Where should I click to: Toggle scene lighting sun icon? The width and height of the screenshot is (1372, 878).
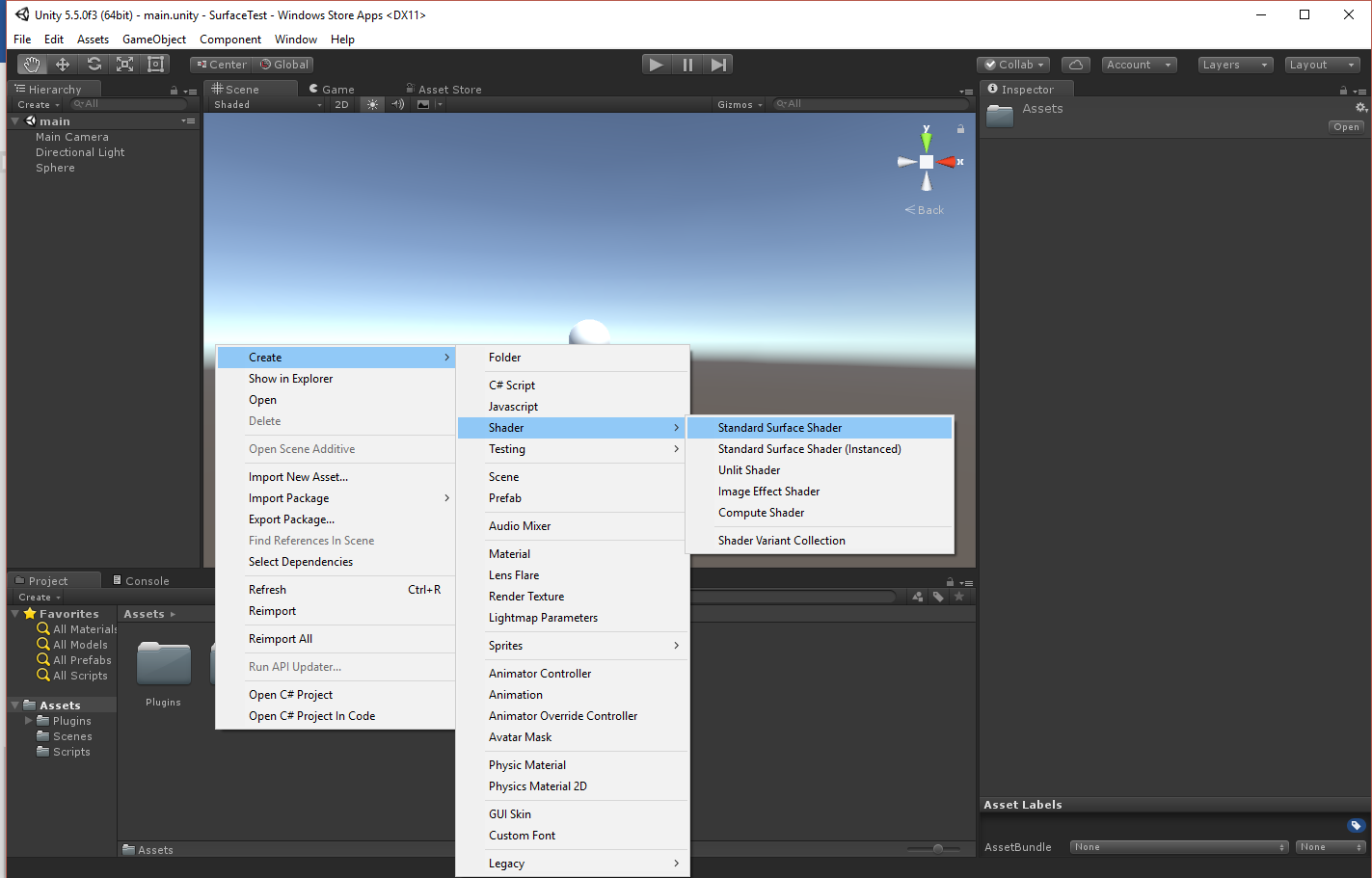[x=372, y=104]
